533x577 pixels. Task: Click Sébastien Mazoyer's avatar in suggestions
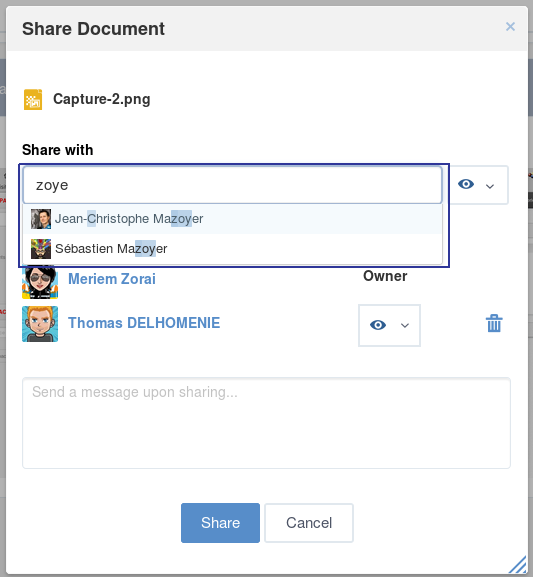41,249
